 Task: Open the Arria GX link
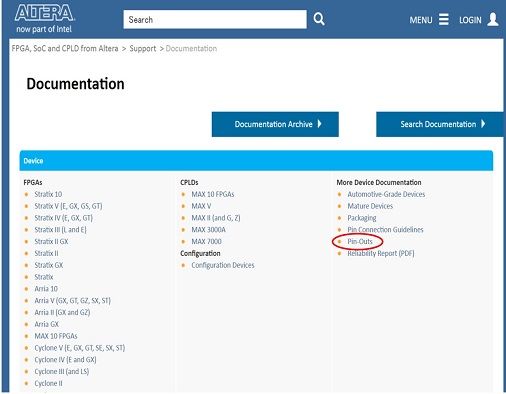click(46, 324)
